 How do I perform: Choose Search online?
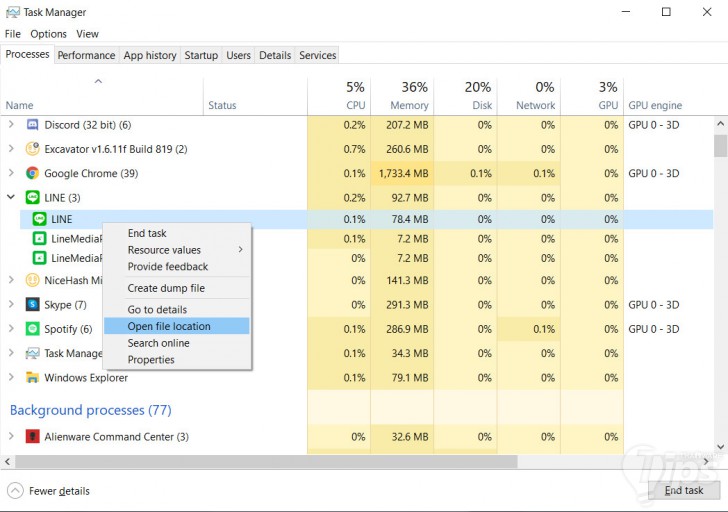coord(177,343)
